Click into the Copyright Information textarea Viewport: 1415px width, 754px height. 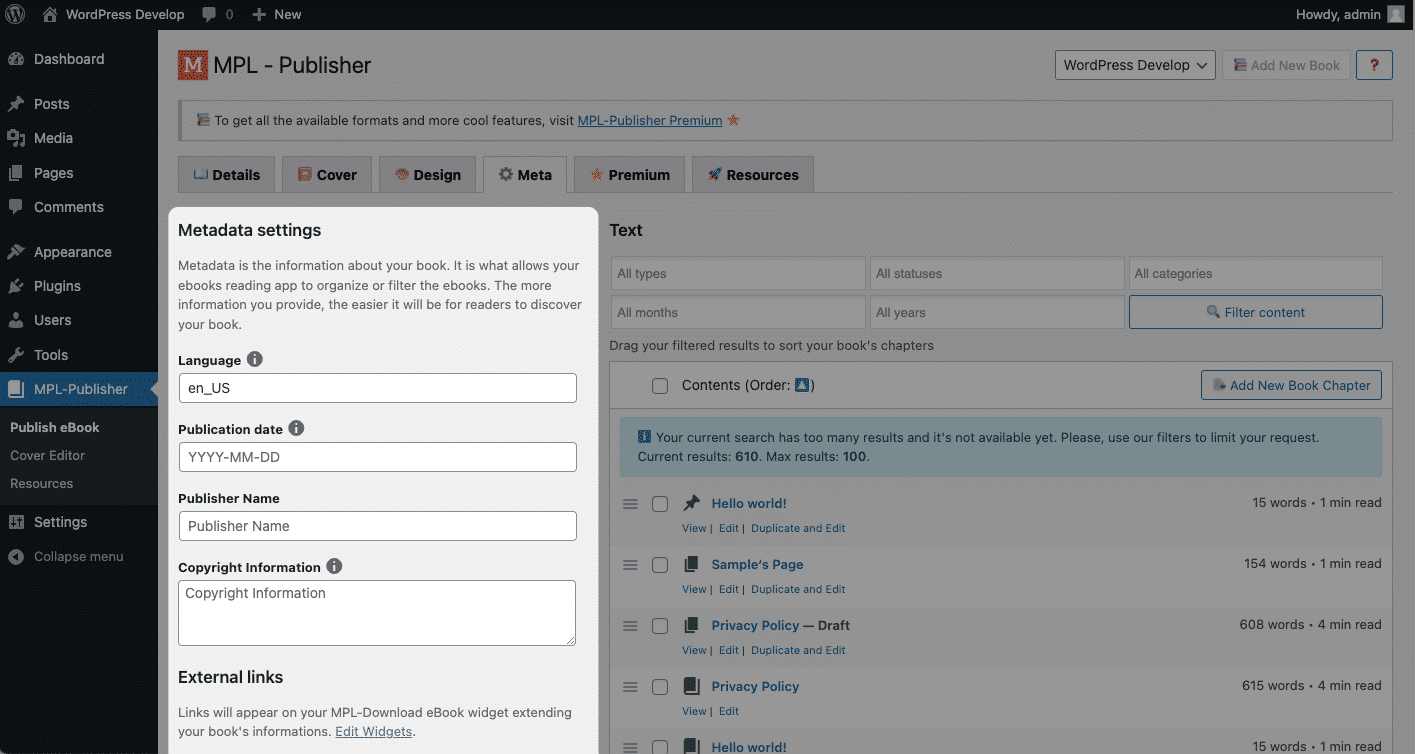tap(377, 613)
